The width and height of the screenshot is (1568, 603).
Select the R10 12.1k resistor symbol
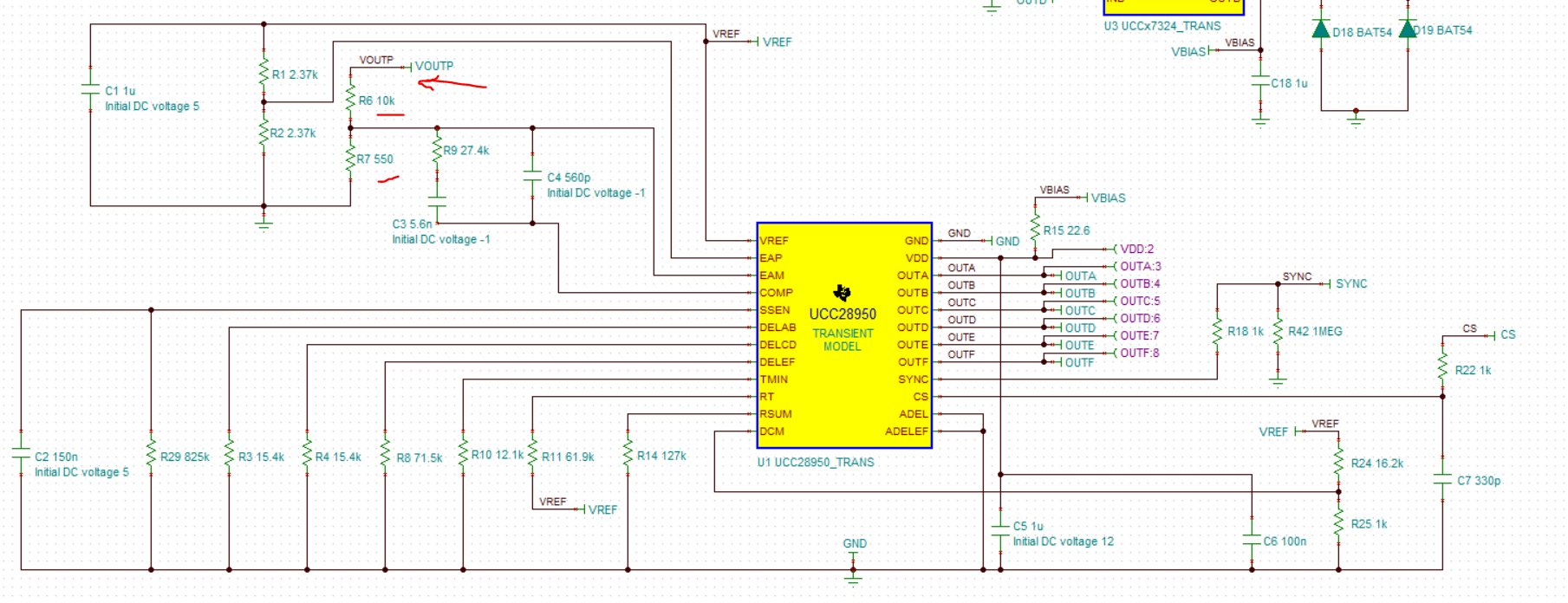click(463, 454)
